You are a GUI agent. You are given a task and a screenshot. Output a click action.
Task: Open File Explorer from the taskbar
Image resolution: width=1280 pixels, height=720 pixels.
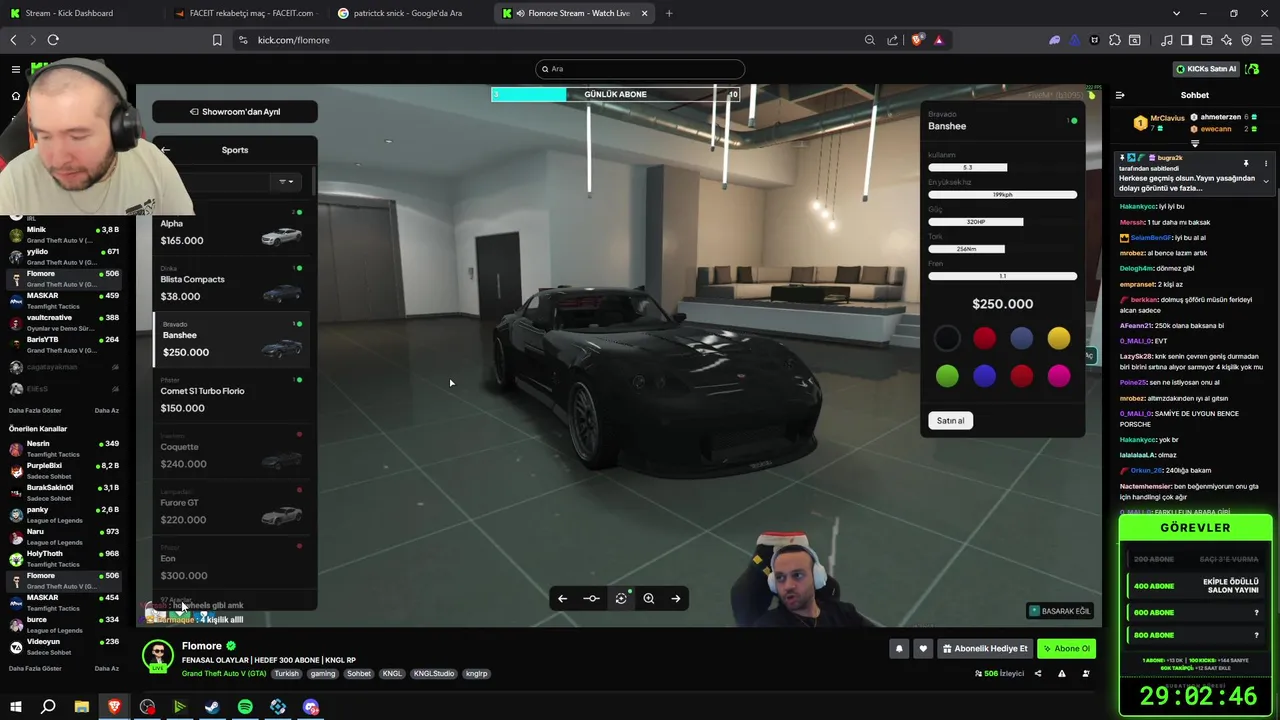pos(81,707)
